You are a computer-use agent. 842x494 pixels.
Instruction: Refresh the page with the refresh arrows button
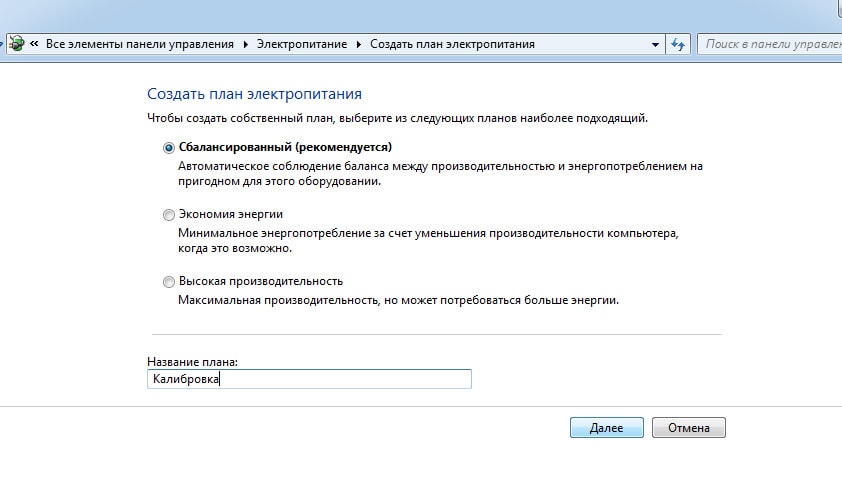tap(678, 45)
